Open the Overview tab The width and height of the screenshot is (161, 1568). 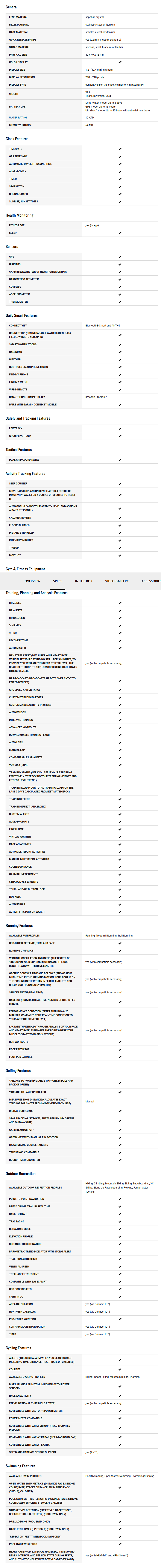(32, 581)
